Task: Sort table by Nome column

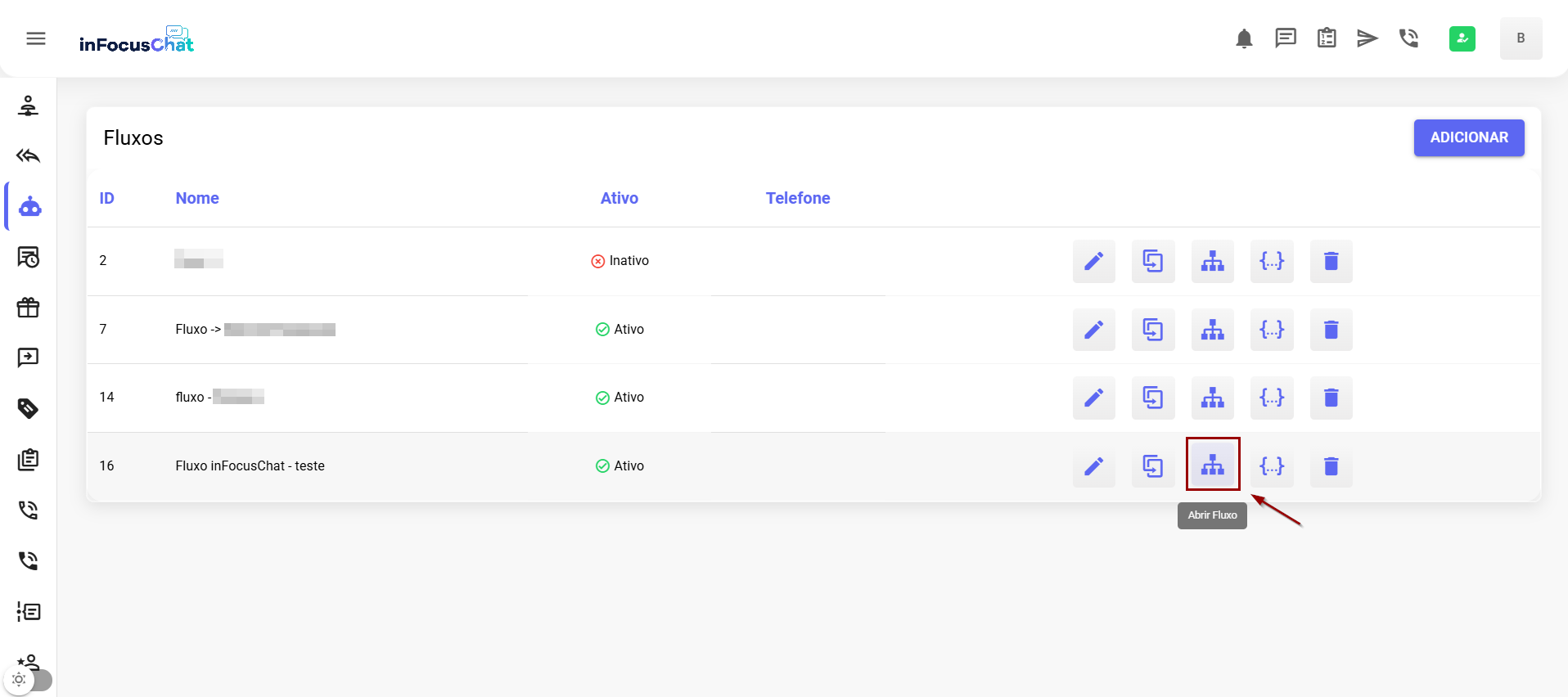Action: click(197, 198)
